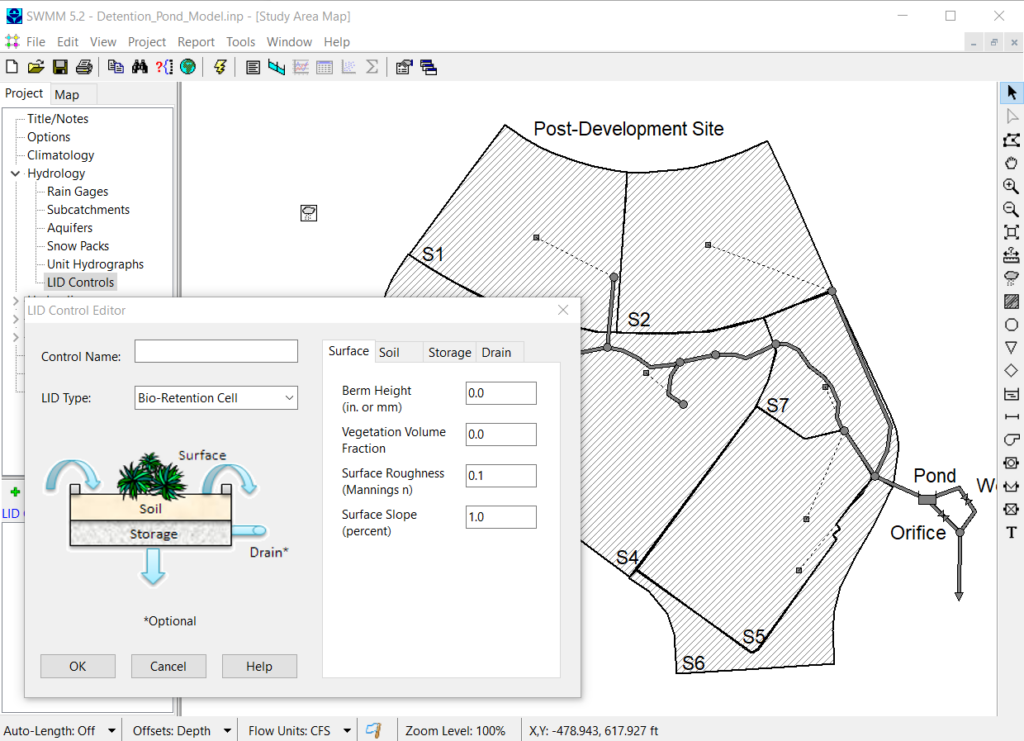This screenshot has width=1024, height=741.
Task: Click inside the Control Name field
Action: click(215, 351)
